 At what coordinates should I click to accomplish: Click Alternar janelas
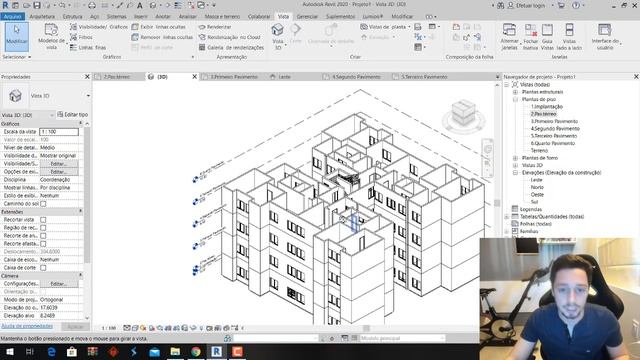[509, 37]
